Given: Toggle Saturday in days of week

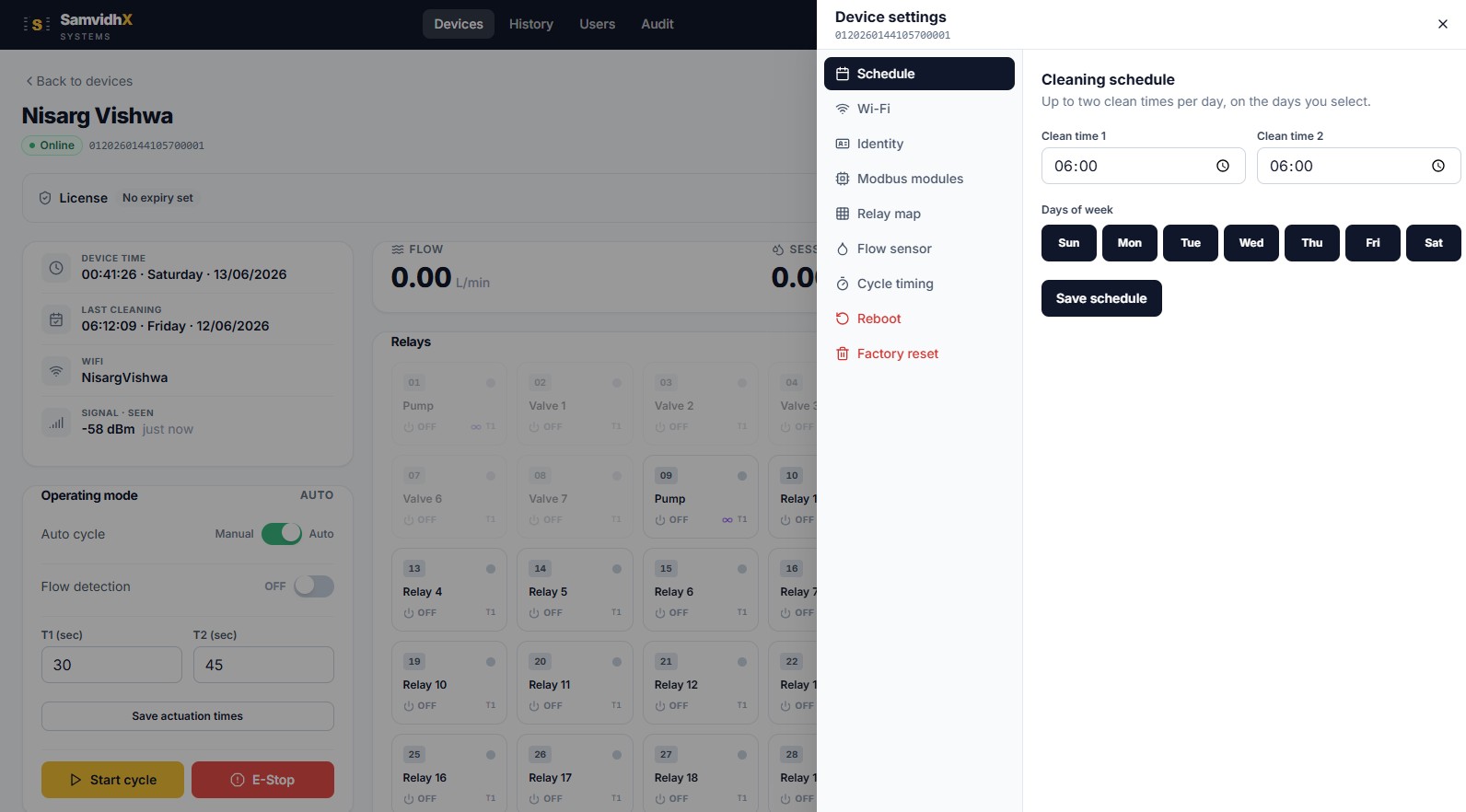Looking at the screenshot, I should 1434,243.
